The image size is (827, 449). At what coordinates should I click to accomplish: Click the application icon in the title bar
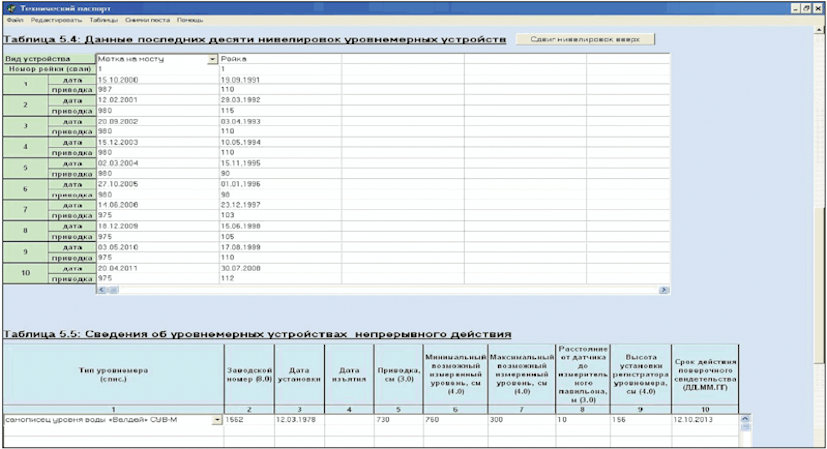(8, 6)
